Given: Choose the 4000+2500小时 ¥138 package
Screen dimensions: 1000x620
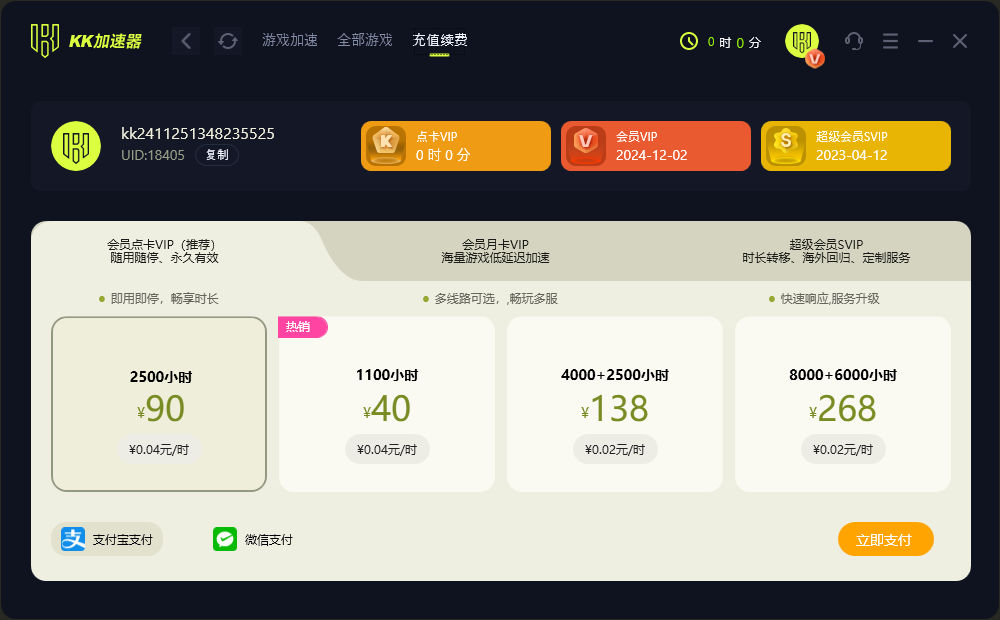Looking at the screenshot, I should tap(615, 404).
